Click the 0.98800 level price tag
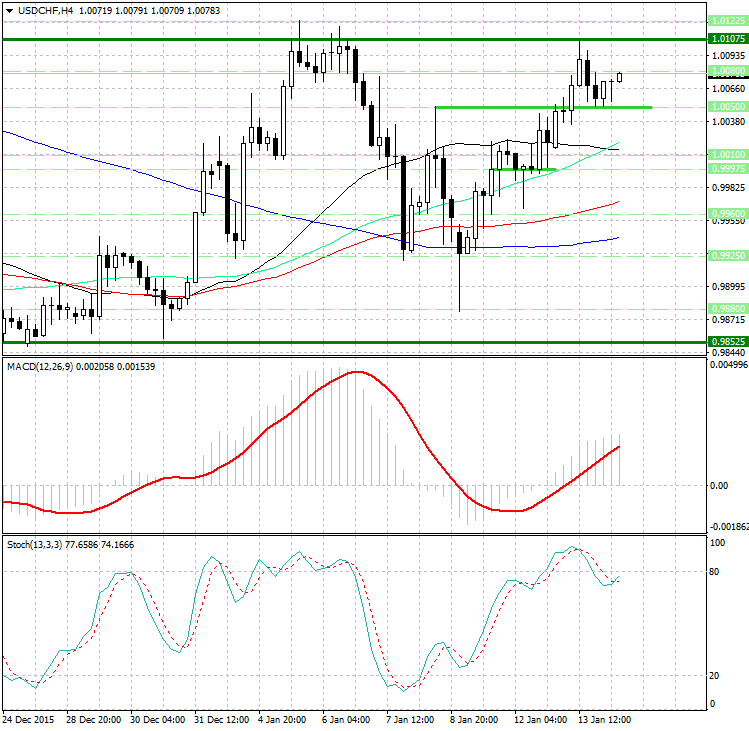 [x=727, y=308]
